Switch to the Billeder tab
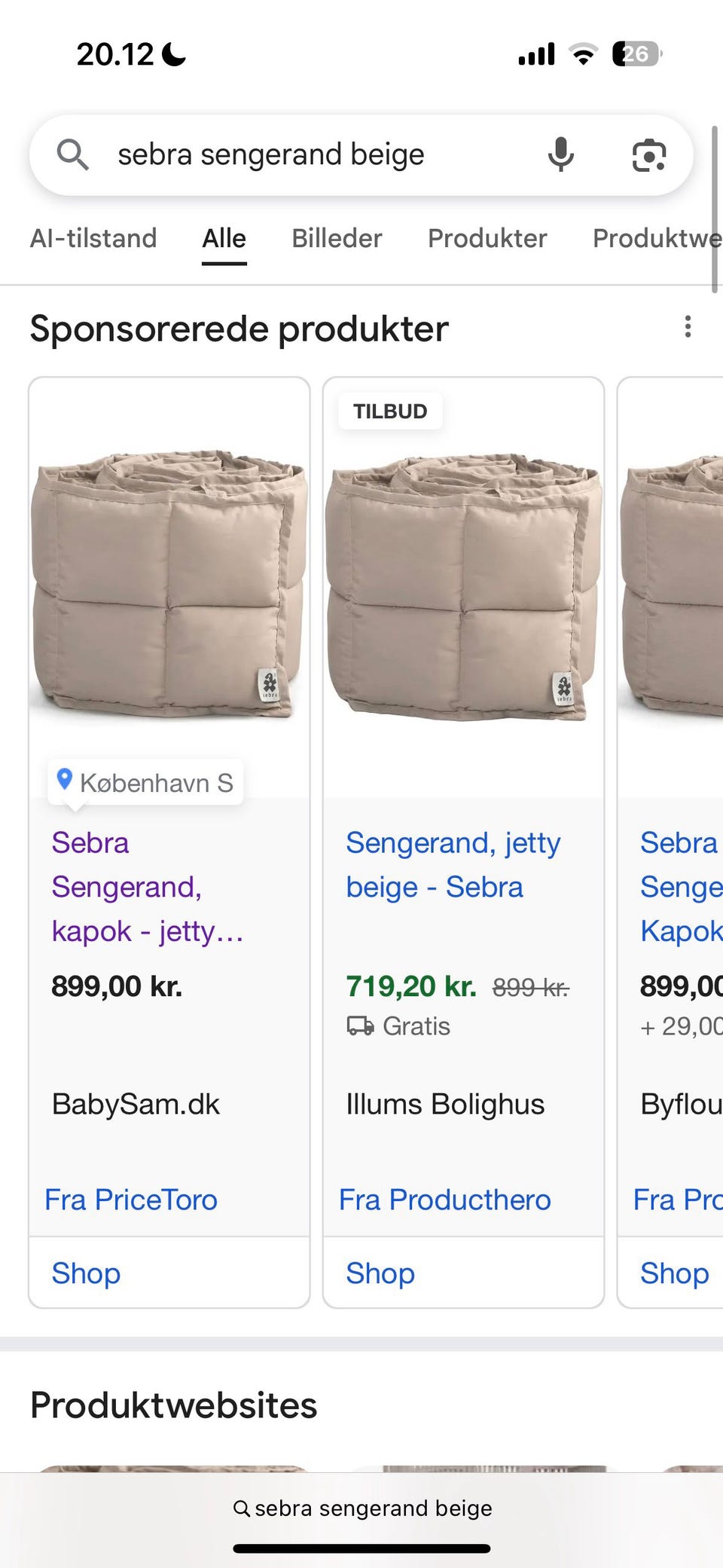 pyautogui.click(x=337, y=238)
